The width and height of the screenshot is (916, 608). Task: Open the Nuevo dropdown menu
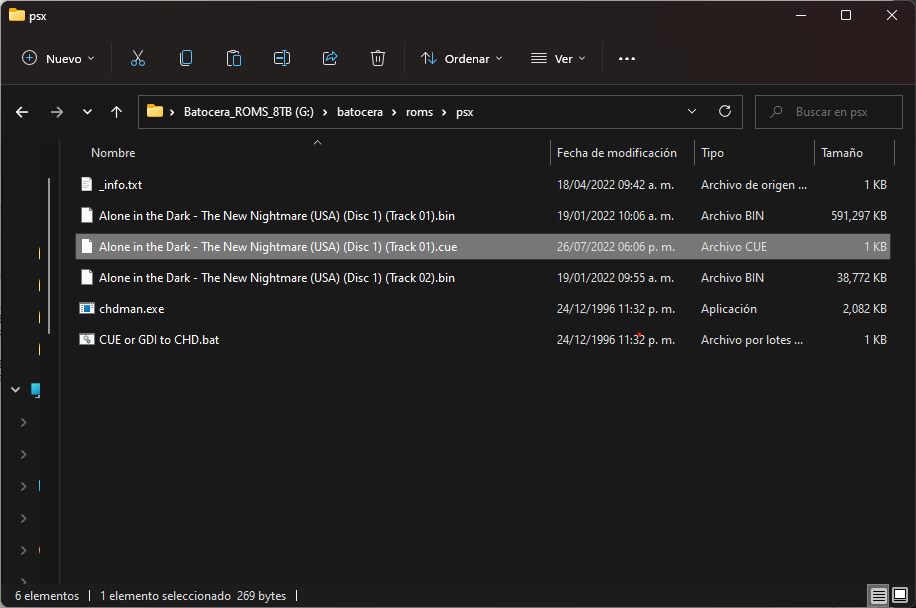click(x=58, y=58)
